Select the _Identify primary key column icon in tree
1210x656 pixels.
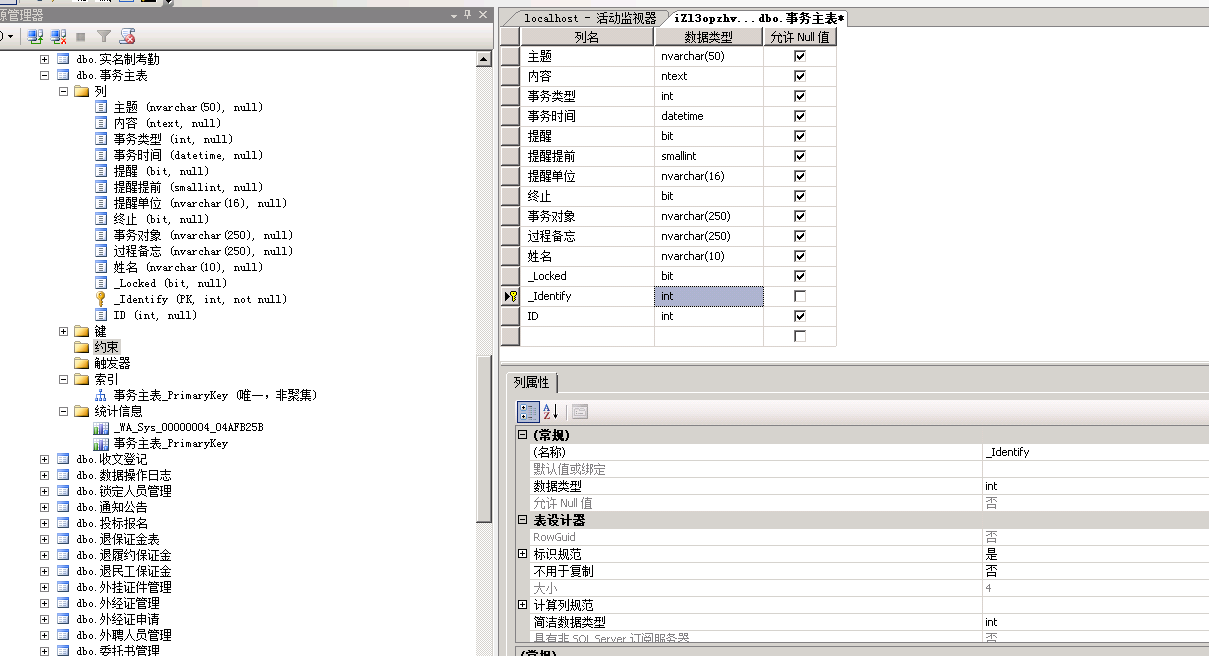tap(101, 299)
